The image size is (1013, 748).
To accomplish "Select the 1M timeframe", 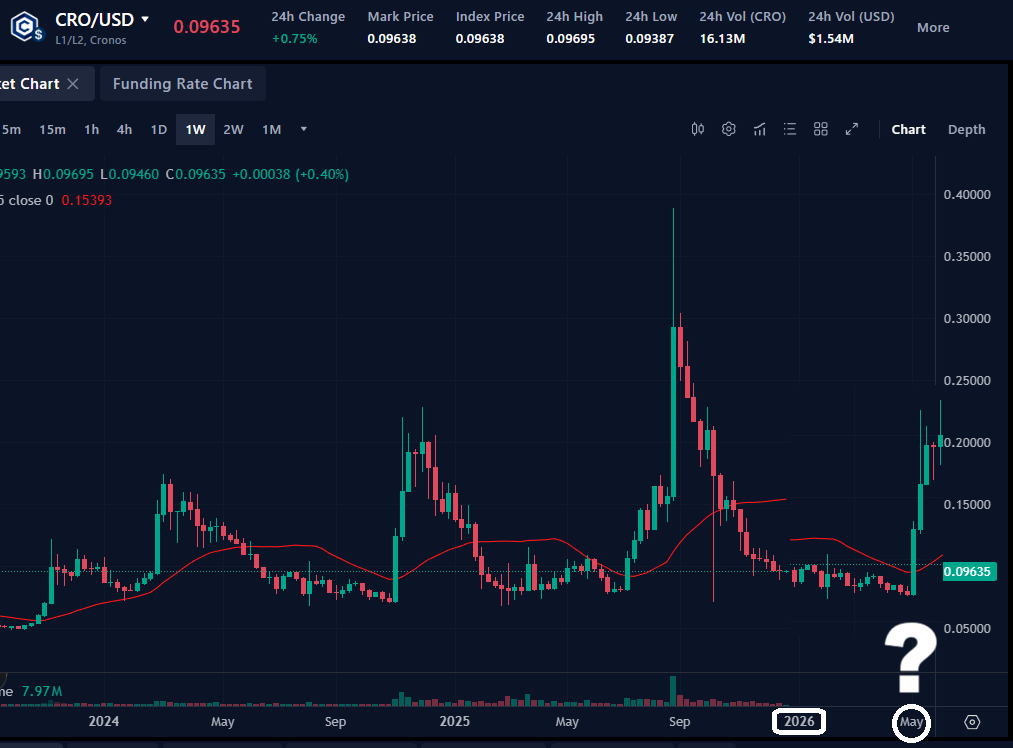I will pyautogui.click(x=271, y=129).
